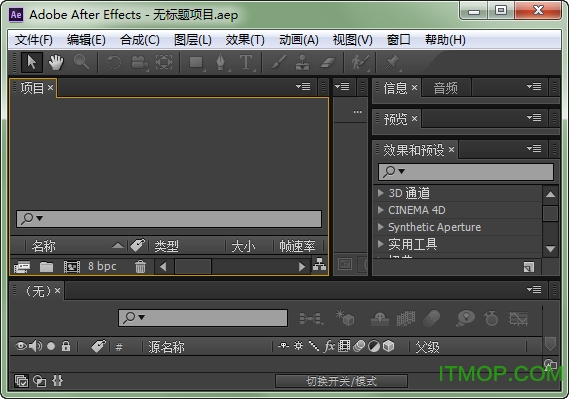Click the shy layers hide icon
Viewport: 569px width, 399px height.
[380, 318]
